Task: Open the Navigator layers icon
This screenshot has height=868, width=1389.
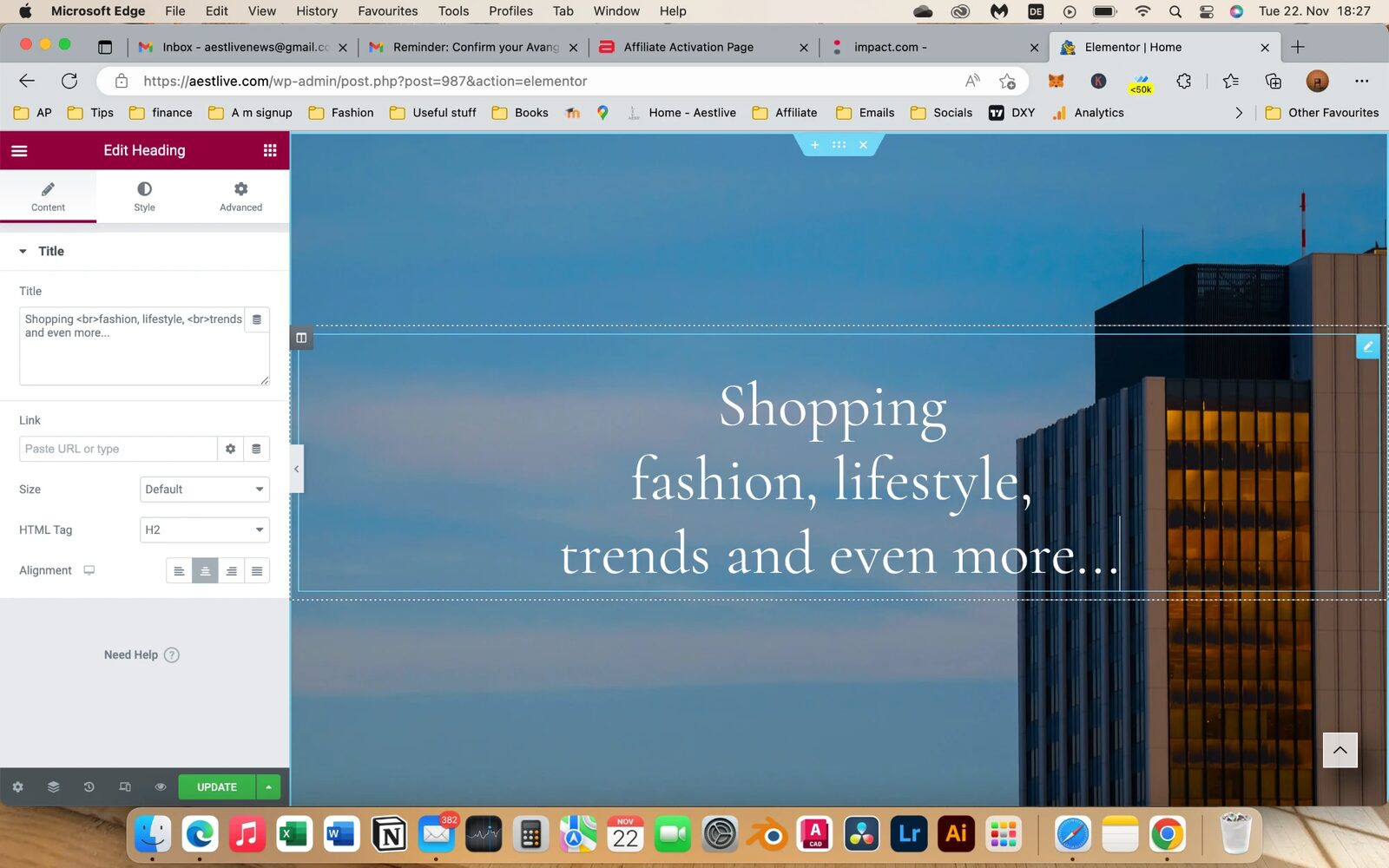Action: point(53,786)
